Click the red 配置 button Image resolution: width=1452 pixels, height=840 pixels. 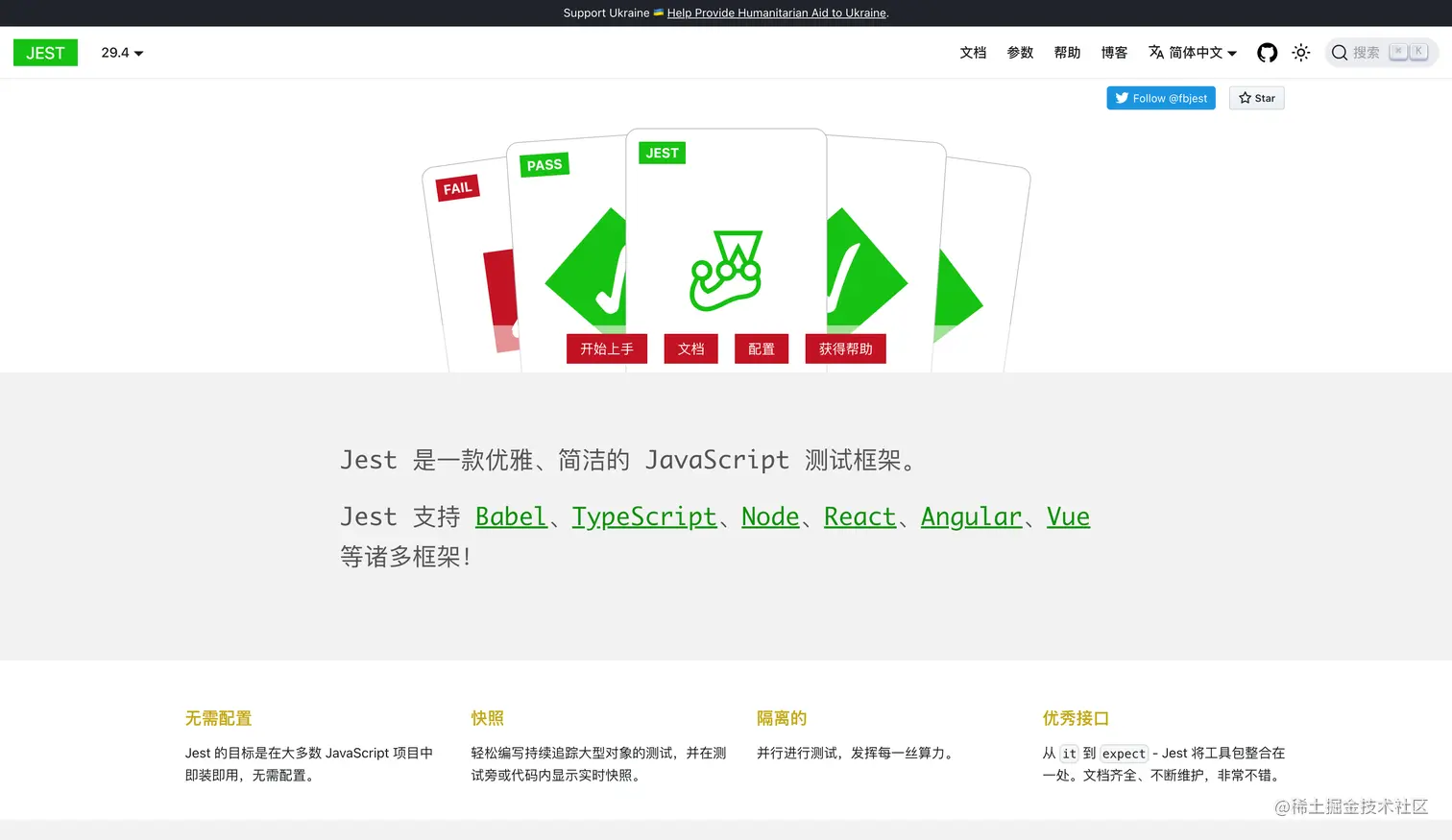(762, 348)
